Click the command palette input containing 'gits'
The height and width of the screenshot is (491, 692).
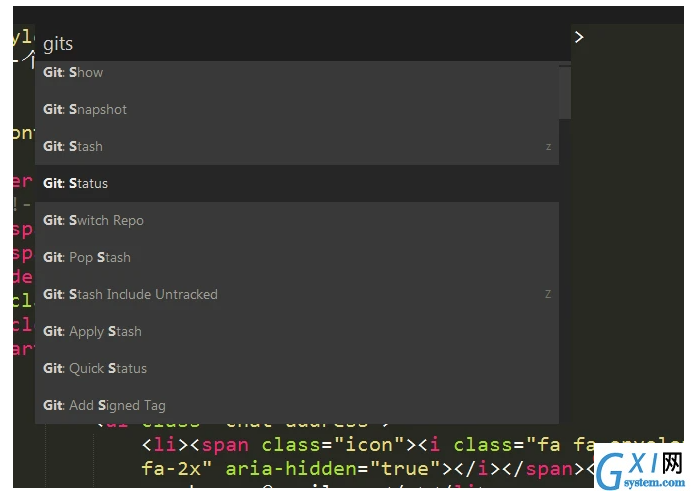(303, 43)
